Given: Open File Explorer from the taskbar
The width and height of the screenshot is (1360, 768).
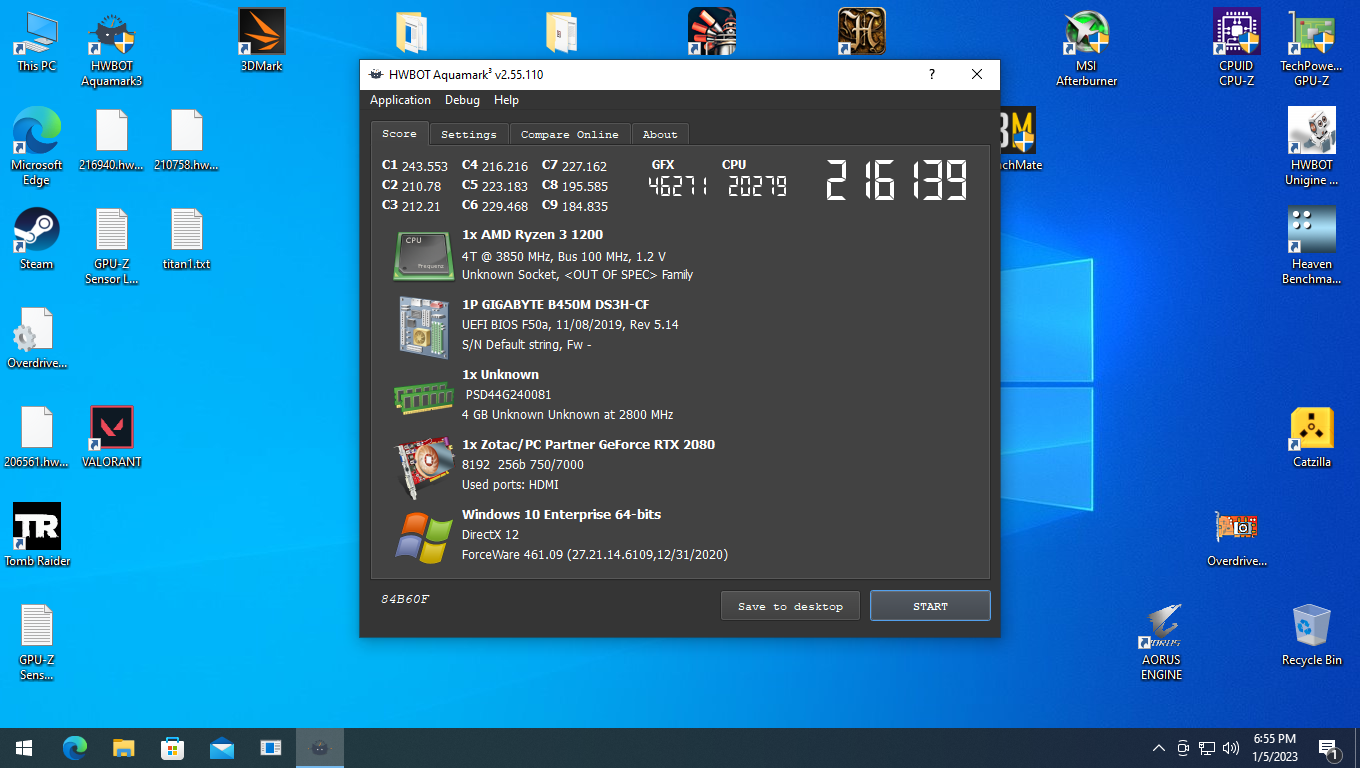Looking at the screenshot, I should (124, 747).
